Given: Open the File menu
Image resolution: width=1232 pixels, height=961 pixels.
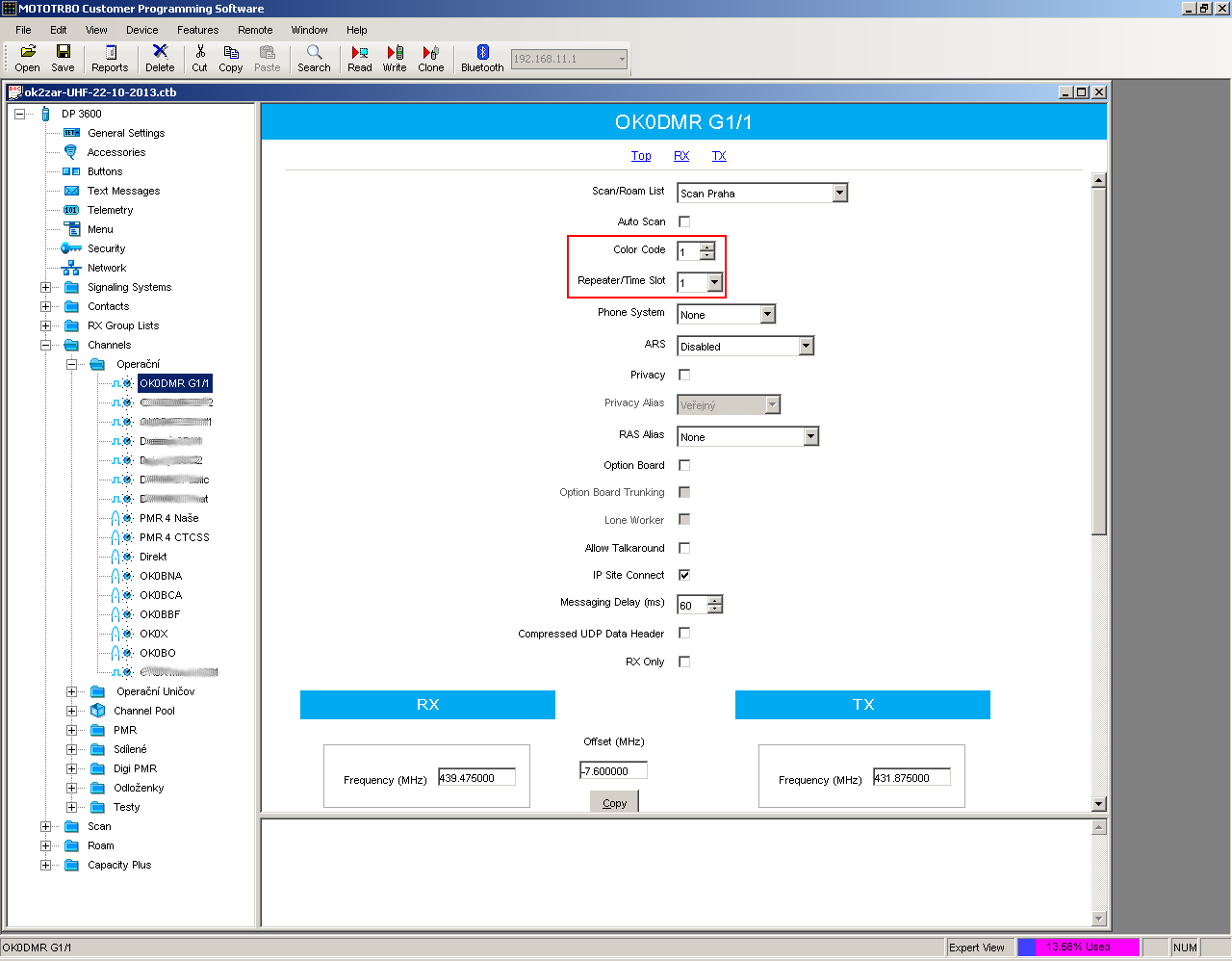Looking at the screenshot, I should click(23, 30).
